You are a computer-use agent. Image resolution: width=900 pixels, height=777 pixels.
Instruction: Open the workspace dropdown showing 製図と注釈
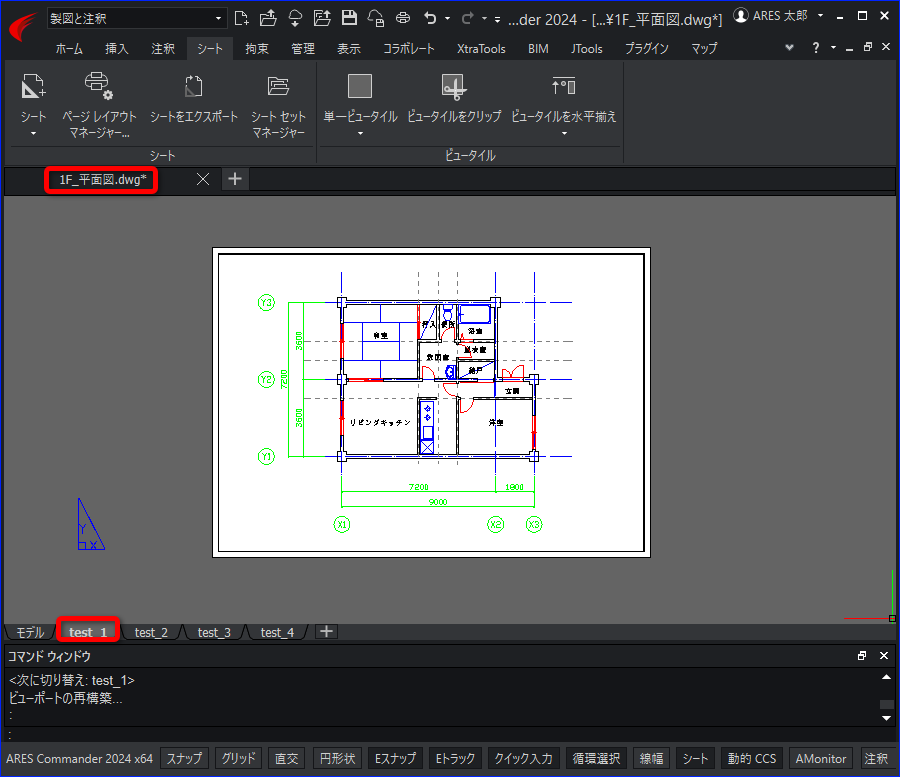pyautogui.click(x=137, y=18)
